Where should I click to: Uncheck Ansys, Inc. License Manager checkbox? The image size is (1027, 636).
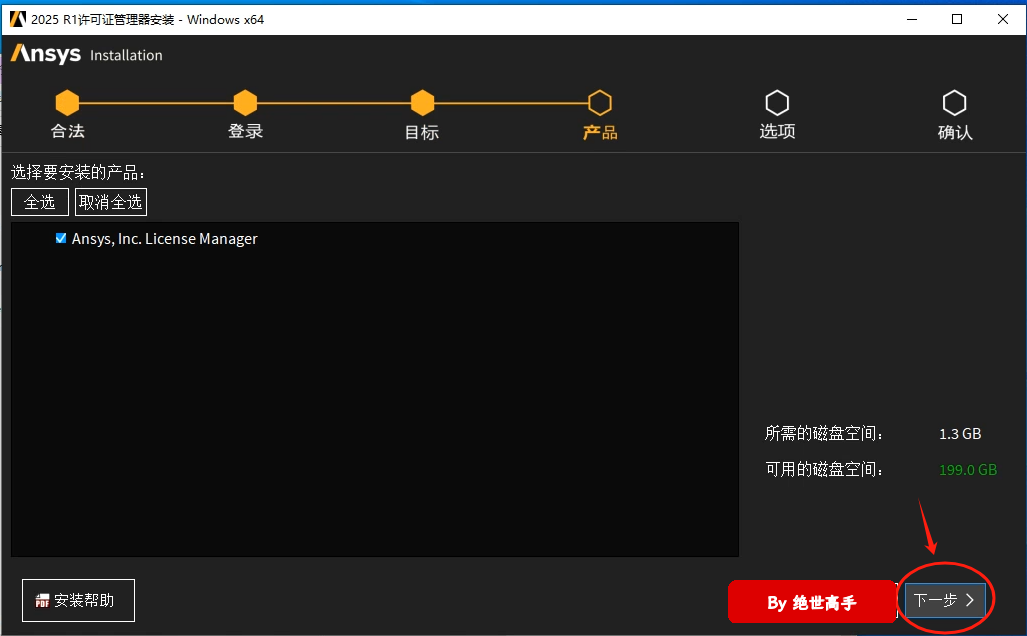tap(61, 238)
